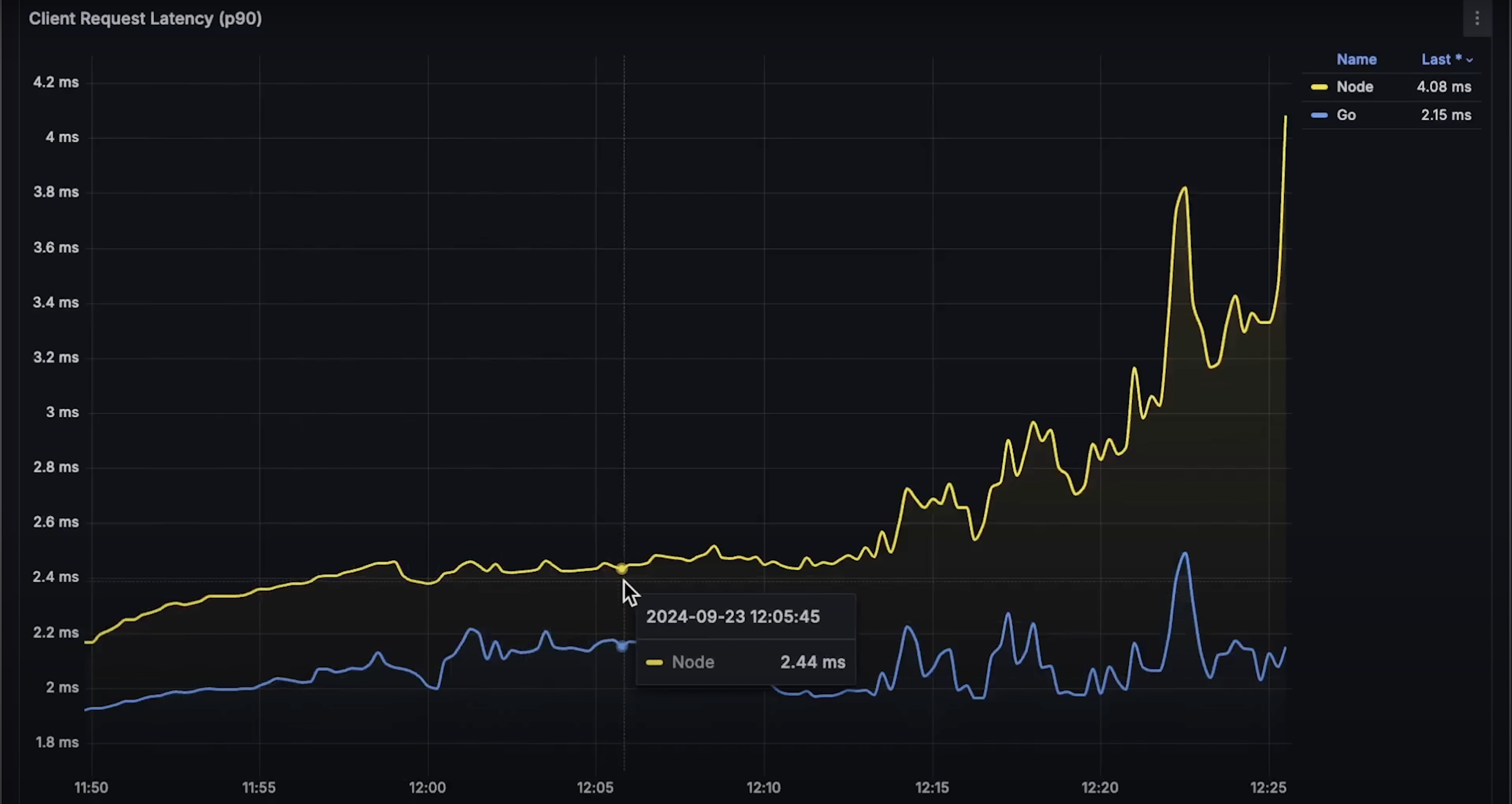This screenshot has height=804, width=1512.
Task: Click the highlighted yellow Node data point
Action: click(622, 569)
